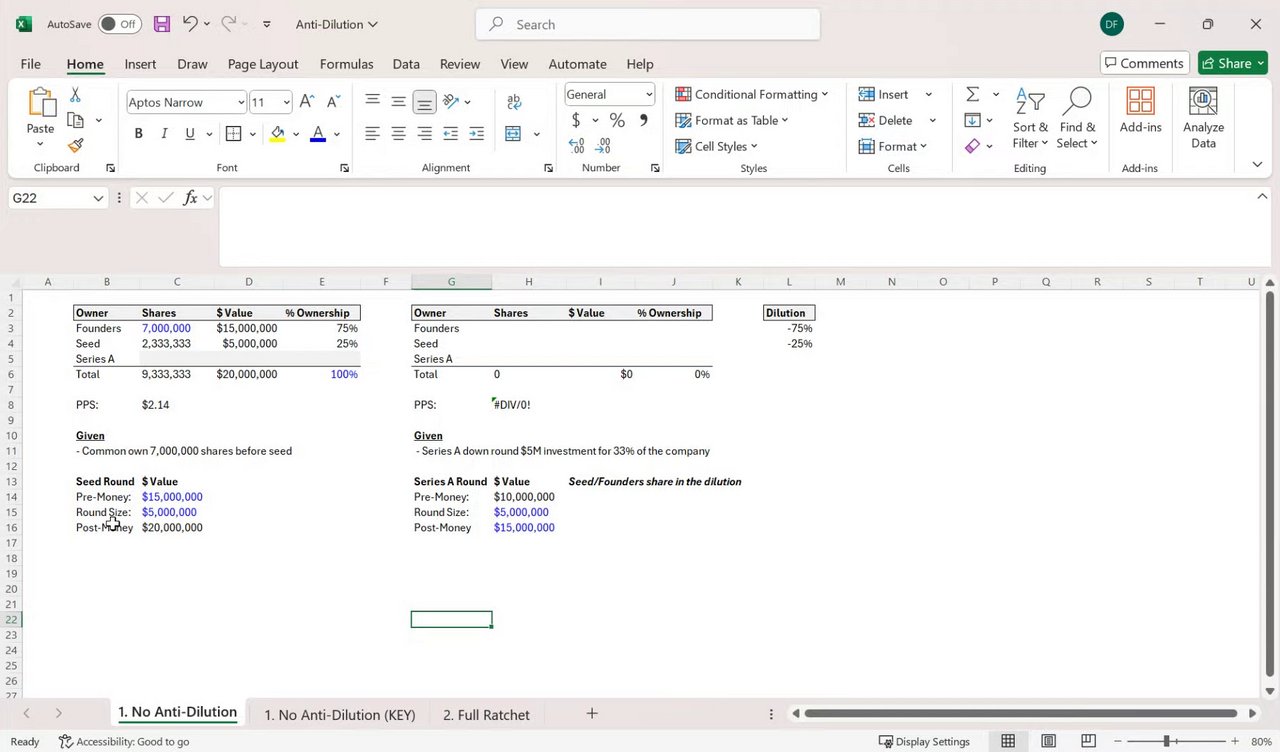Open the Comments pane button
The width and height of the screenshot is (1280, 752).
point(1145,63)
